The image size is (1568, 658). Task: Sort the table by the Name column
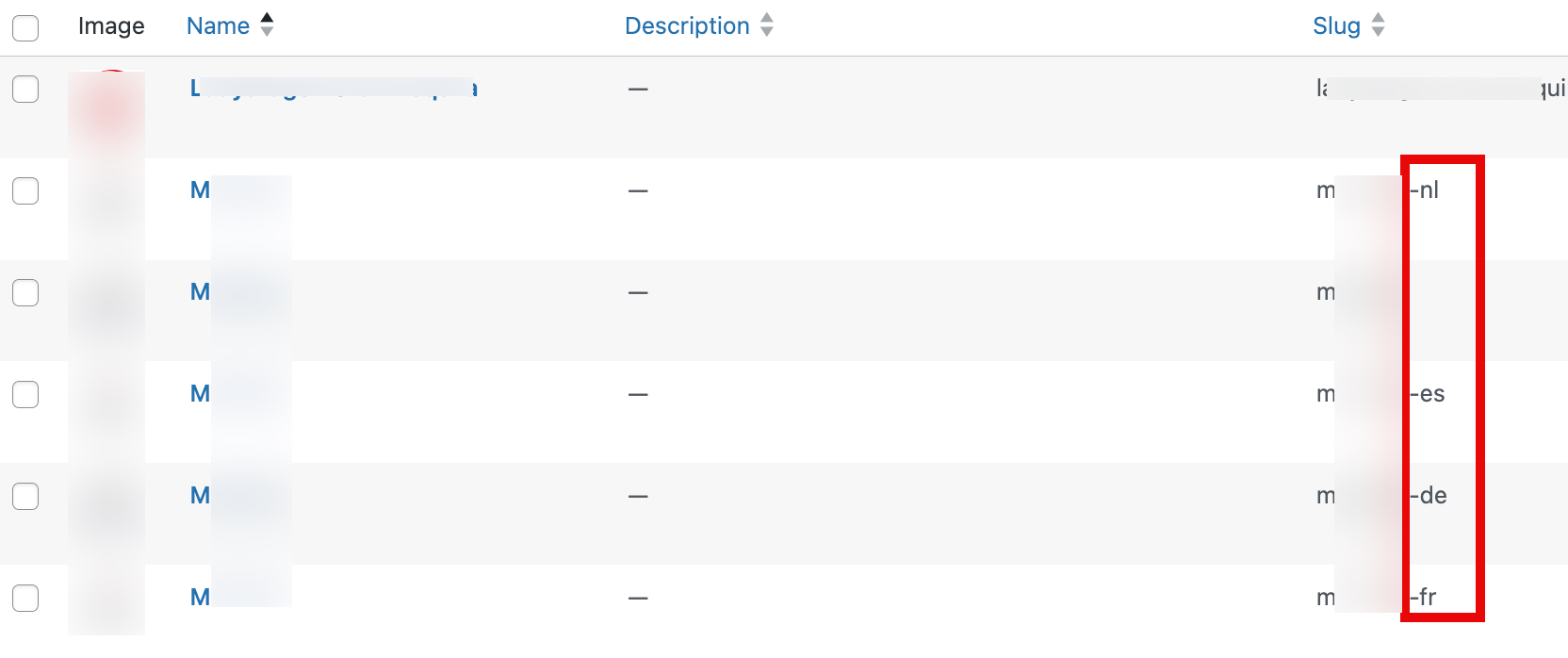(218, 25)
